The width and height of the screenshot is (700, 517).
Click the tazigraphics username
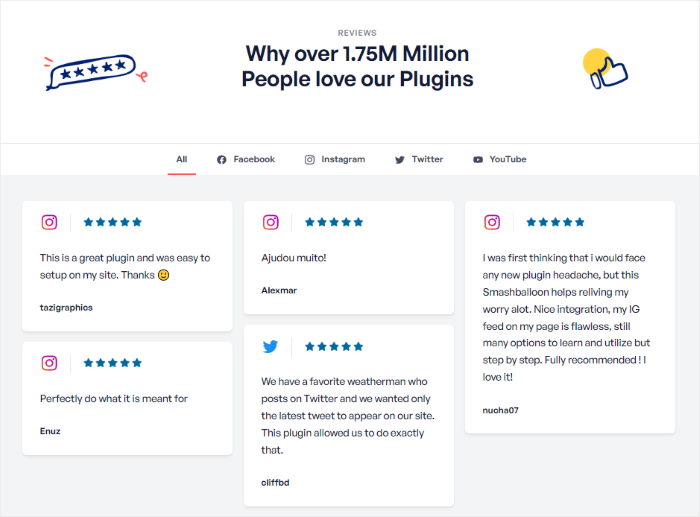(x=66, y=307)
